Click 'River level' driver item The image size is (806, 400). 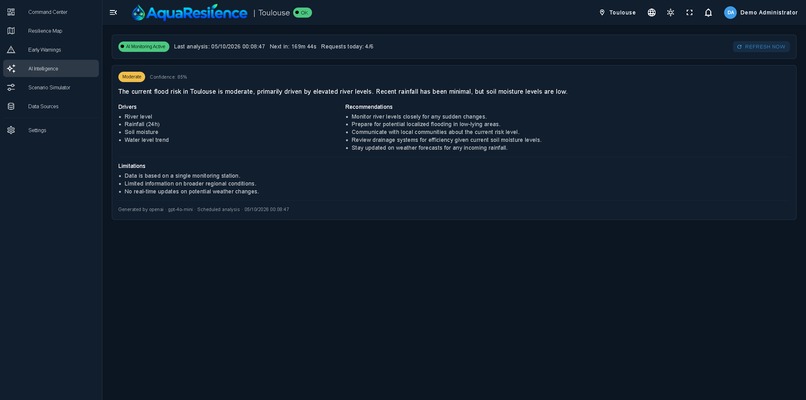pos(138,117)
